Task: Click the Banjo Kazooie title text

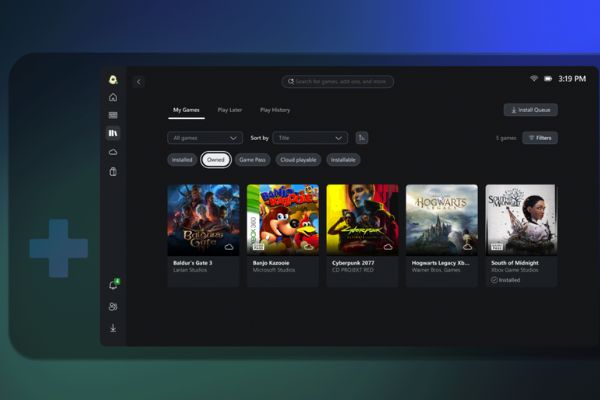Action: [271, 263]
